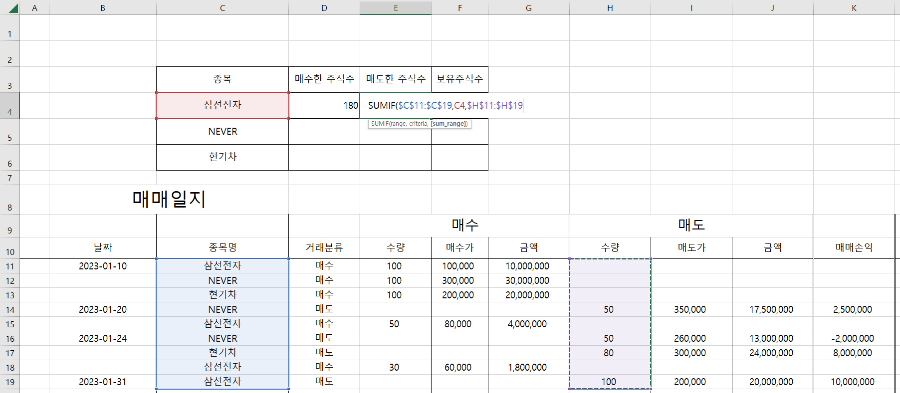
Task: Select the '현기차' cell in the summary table
Action: tap(222, 157)
